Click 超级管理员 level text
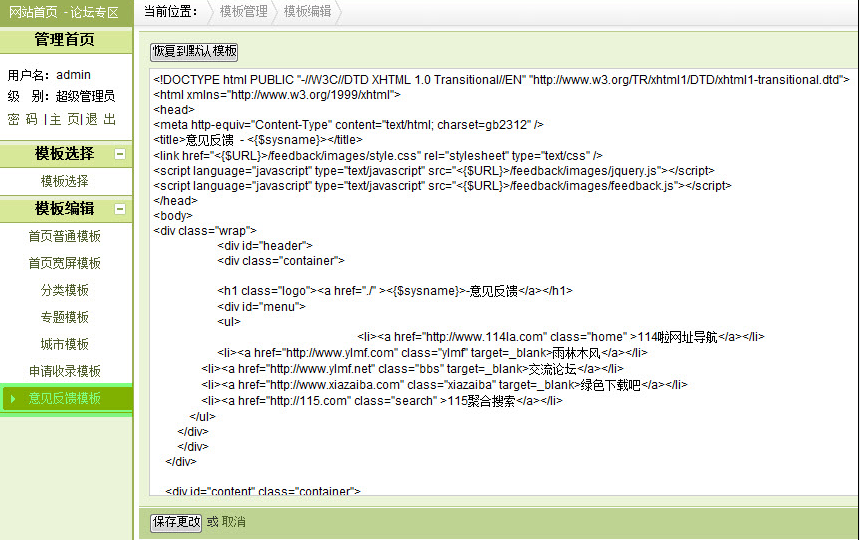This screenshot has height=540, width=860. pyautogui.click(x=86, y=96)
